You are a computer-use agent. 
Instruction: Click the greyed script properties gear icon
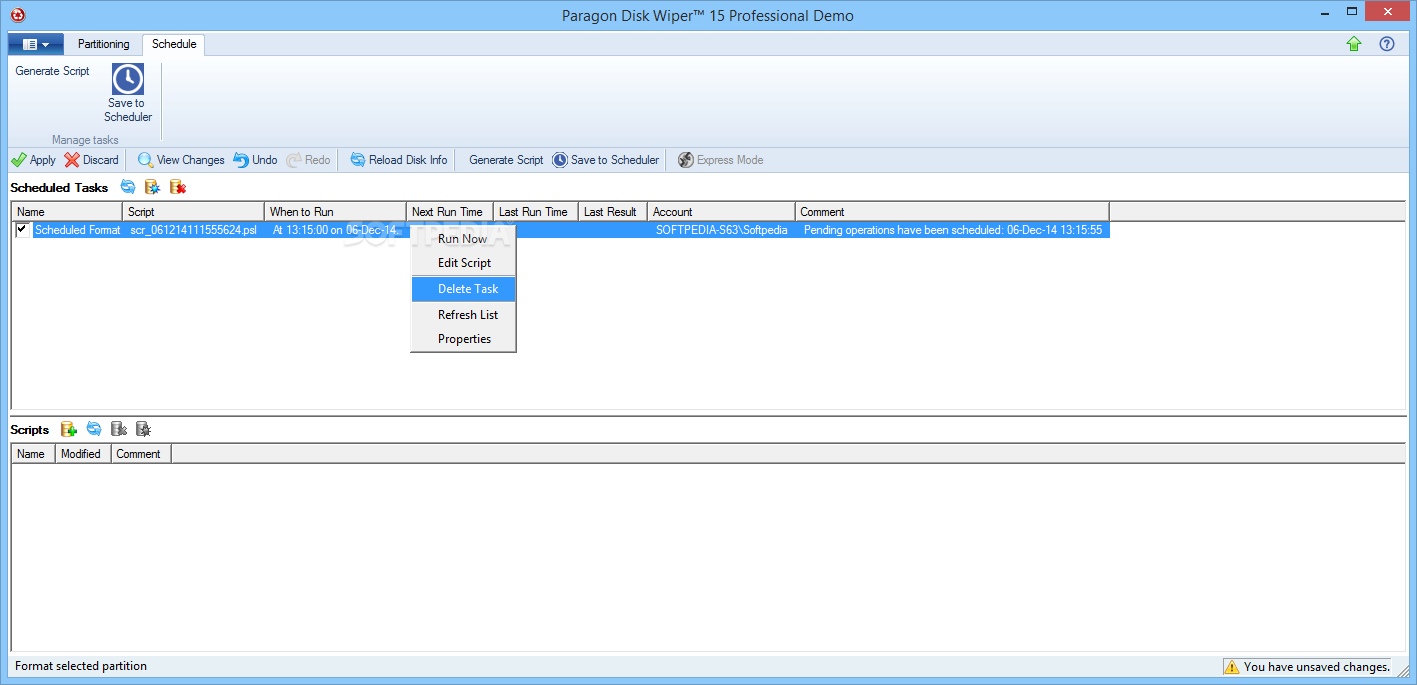click(x=144, y=429)
